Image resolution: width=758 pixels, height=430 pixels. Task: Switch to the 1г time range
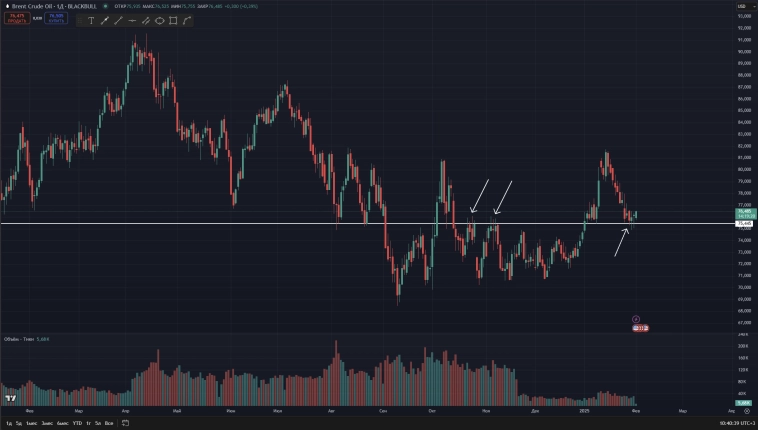tap(88, 423)
